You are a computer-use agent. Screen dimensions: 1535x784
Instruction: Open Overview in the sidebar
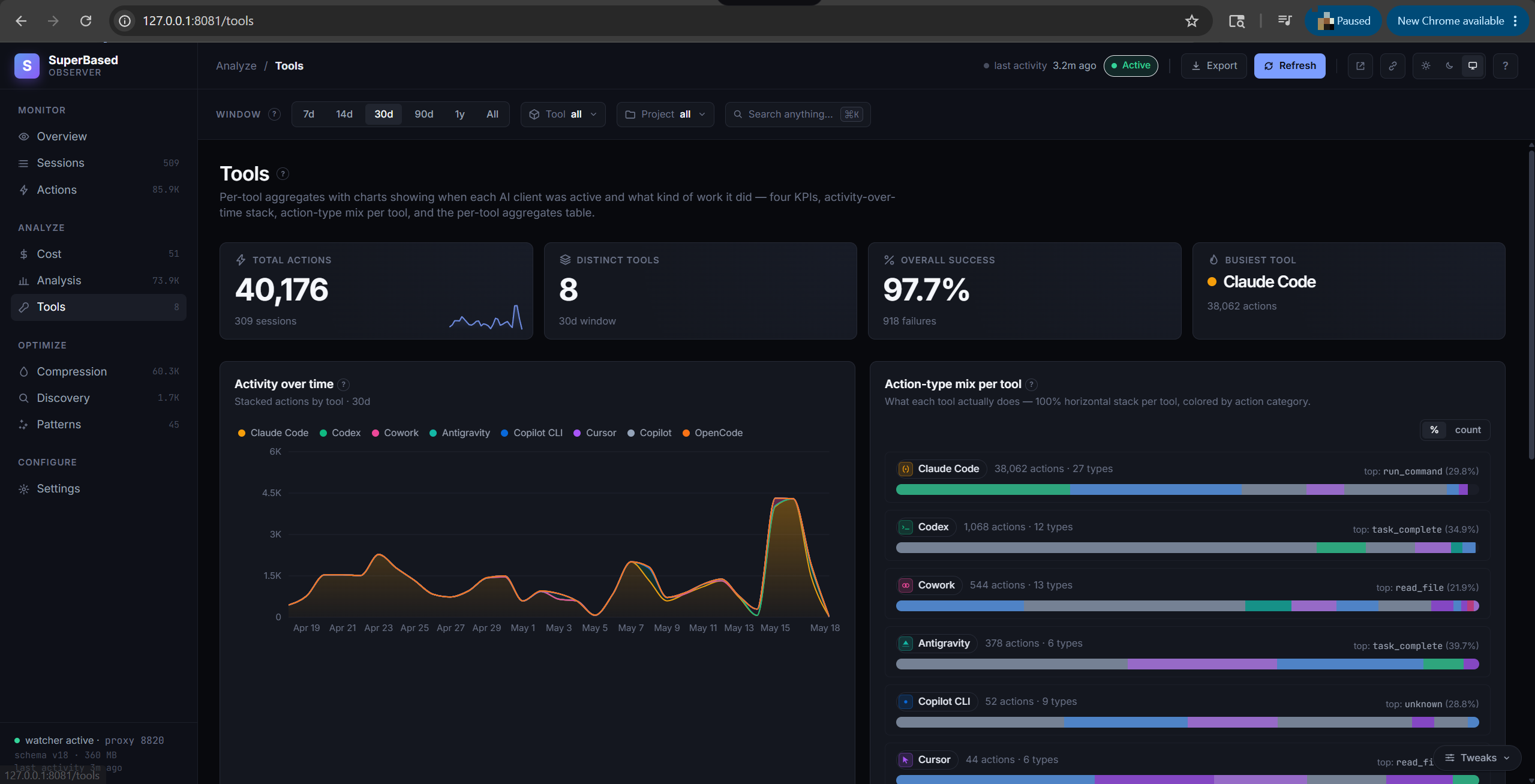coord(98,136)
